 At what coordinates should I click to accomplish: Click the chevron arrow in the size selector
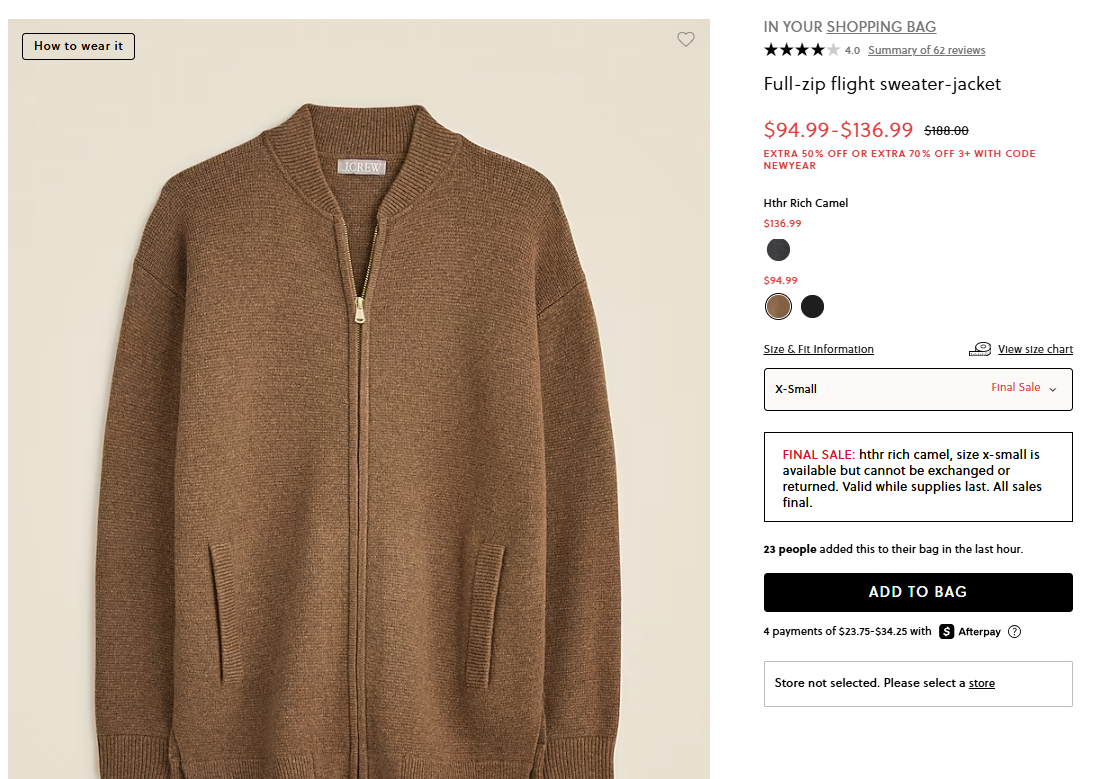click(1053, 389)
